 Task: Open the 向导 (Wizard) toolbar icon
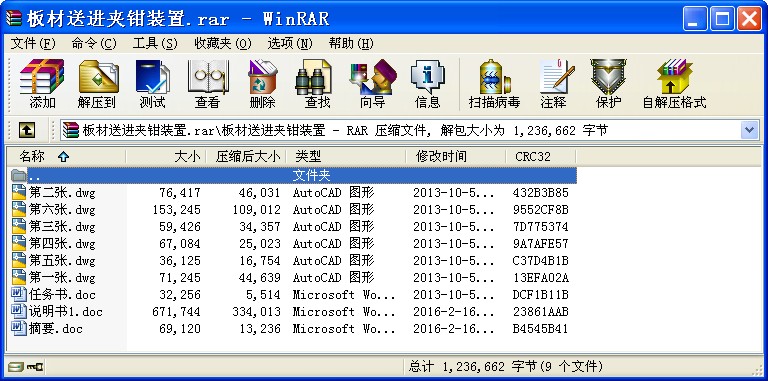coord(373,77)
